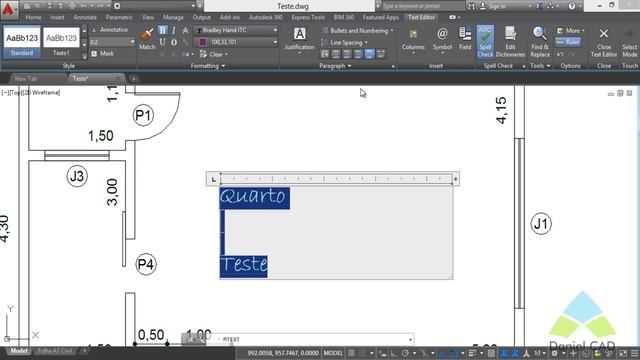
Task: Open the 100,33,101 text color dropdown
Action: (x=237, y=42)
